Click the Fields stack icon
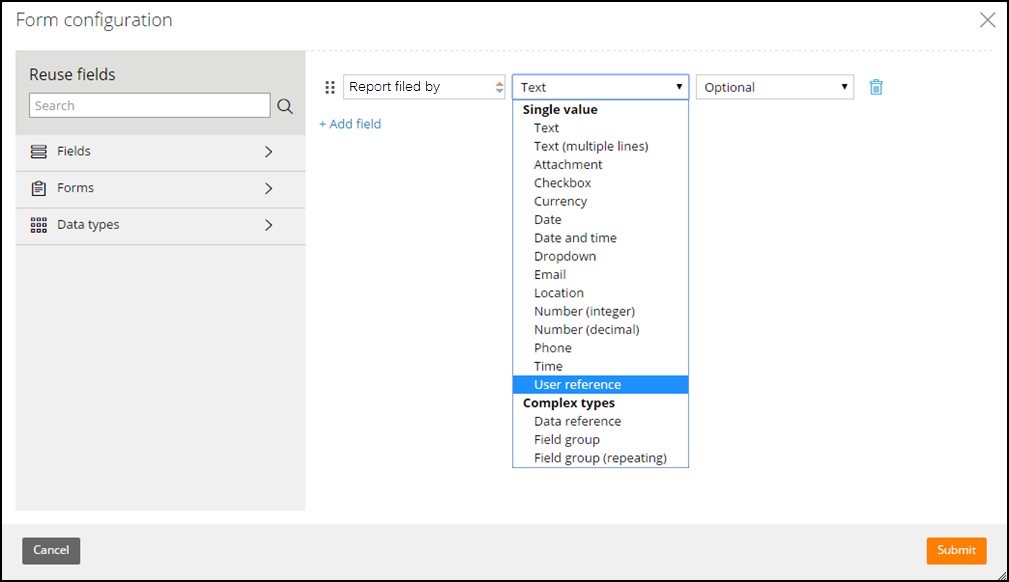 click(39, 151)
